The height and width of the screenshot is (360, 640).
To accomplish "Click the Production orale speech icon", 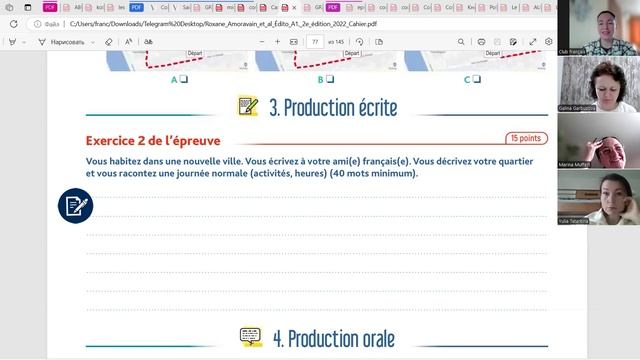I will click(x=251, y=338).
